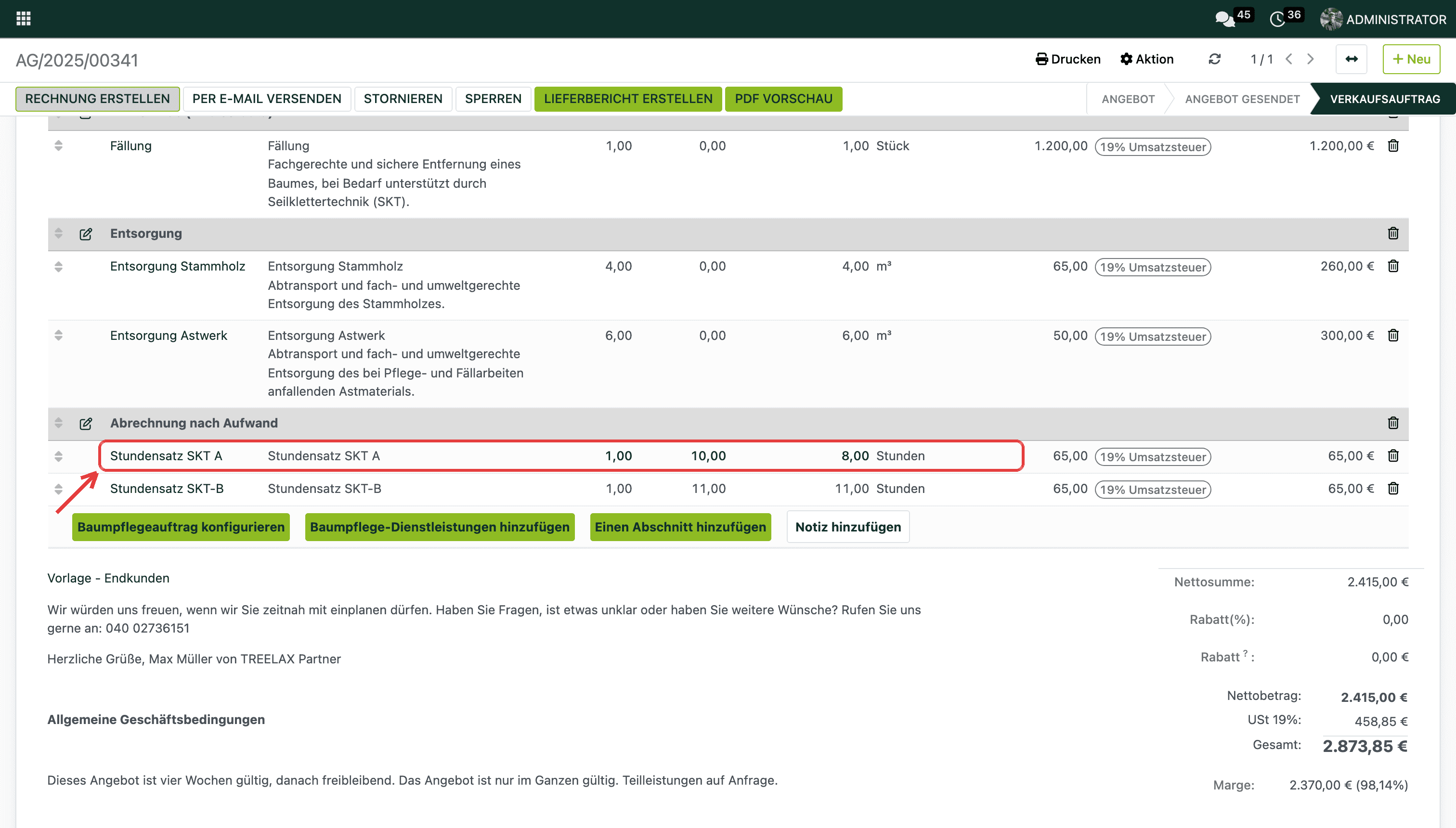Click the Rabatt(%) value field
Image resolution: width=1456 pixels, height=828 pixels.
pos(1395,620)
